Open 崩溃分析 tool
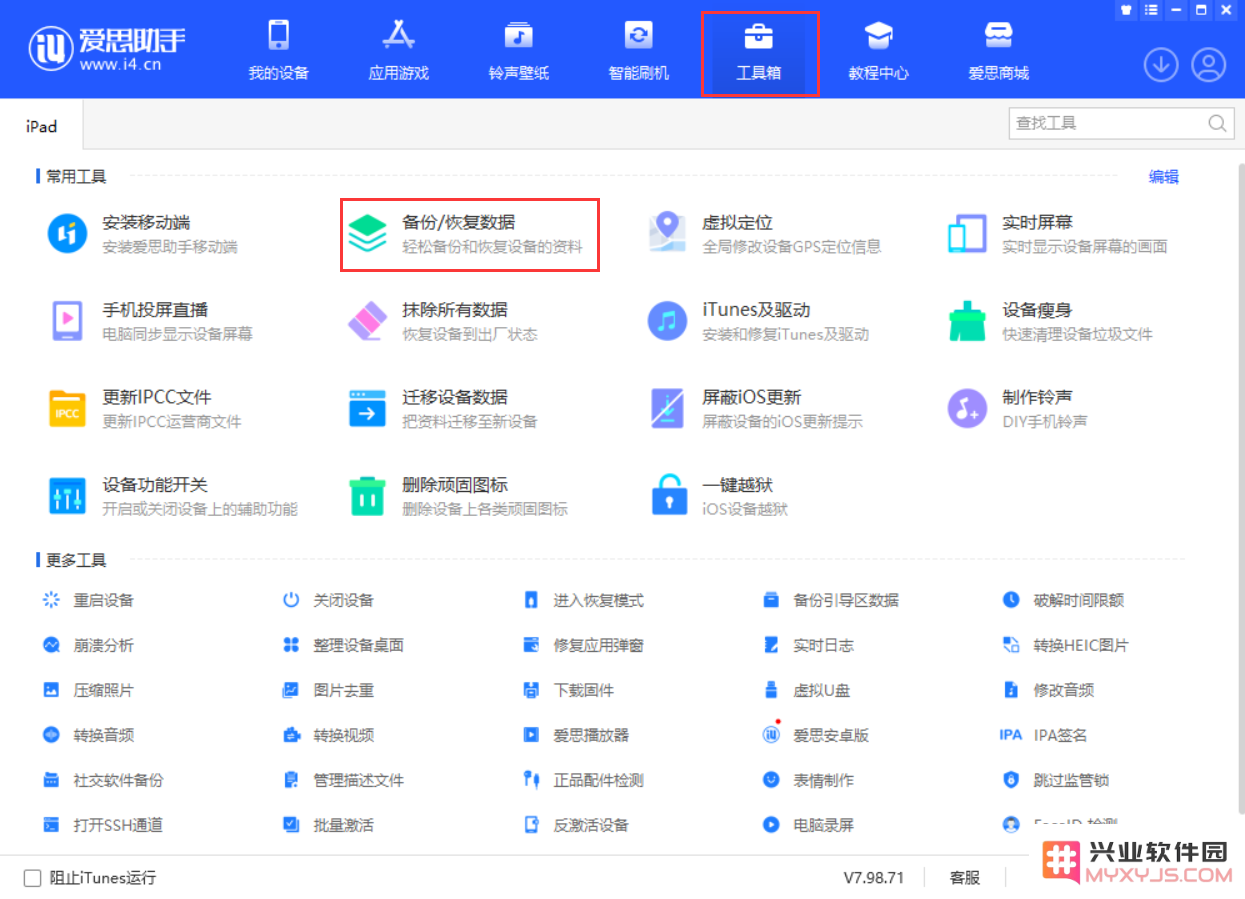1245x899 pixels. click(88, 645)
